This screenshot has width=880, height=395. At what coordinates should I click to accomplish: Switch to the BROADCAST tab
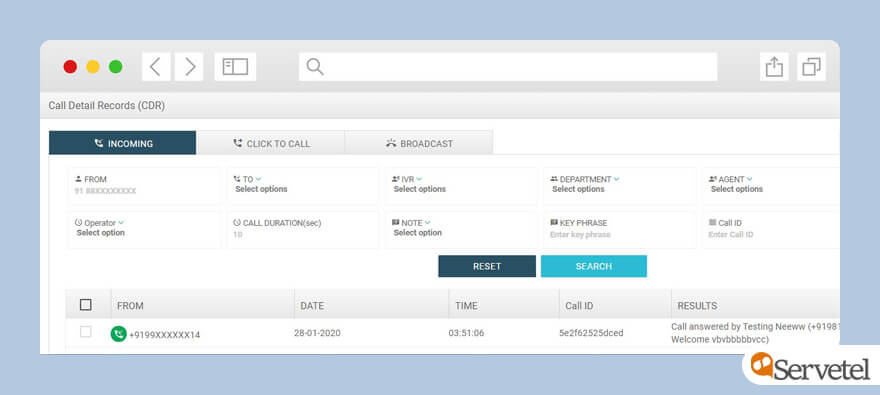click(419, 143)
